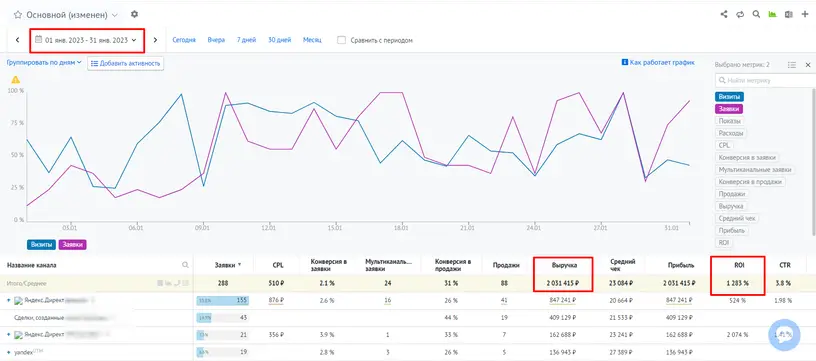Open the chat support bubble
816x361 pixels.
coord(784,334)
